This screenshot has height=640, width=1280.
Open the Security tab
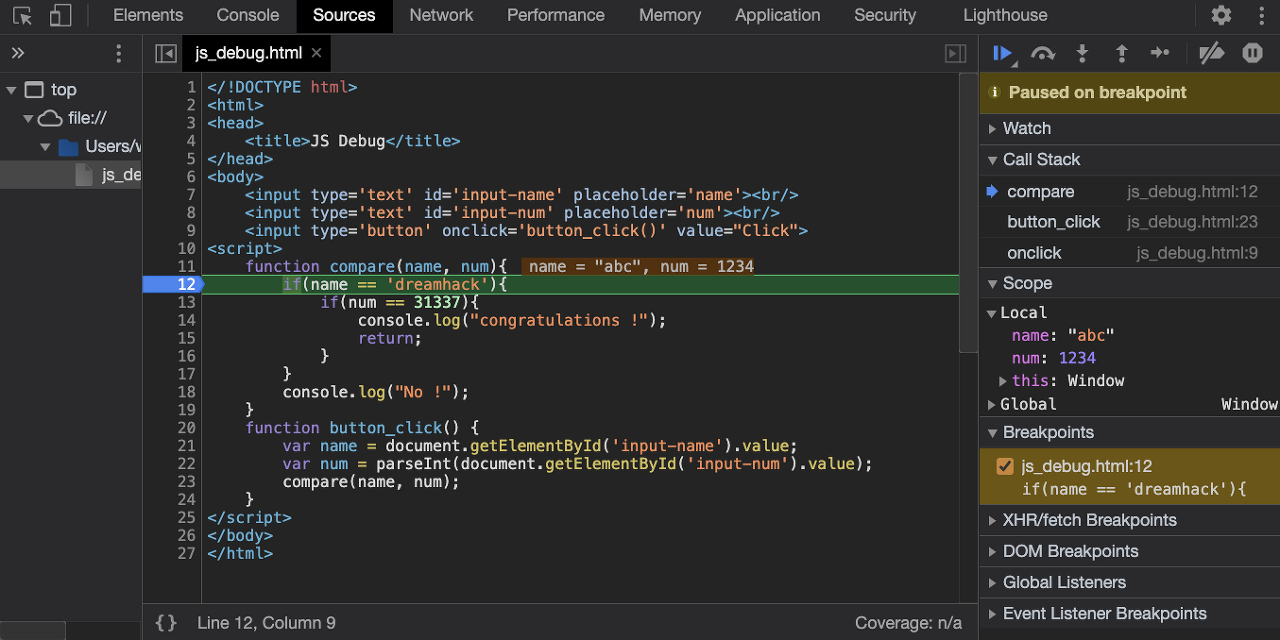pos(885,16)
